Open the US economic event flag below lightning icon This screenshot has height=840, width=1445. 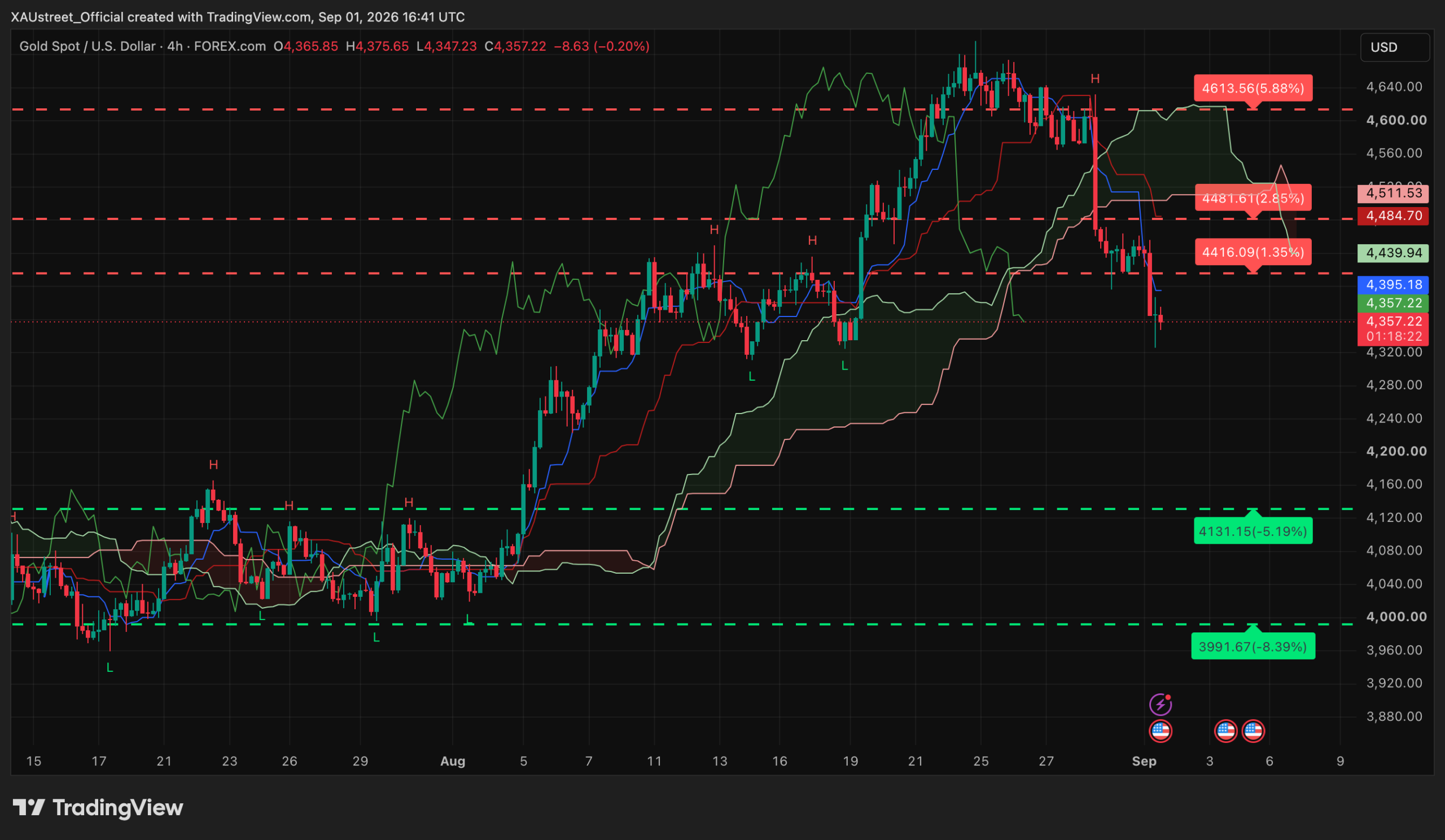click(x=1160, y=731)
